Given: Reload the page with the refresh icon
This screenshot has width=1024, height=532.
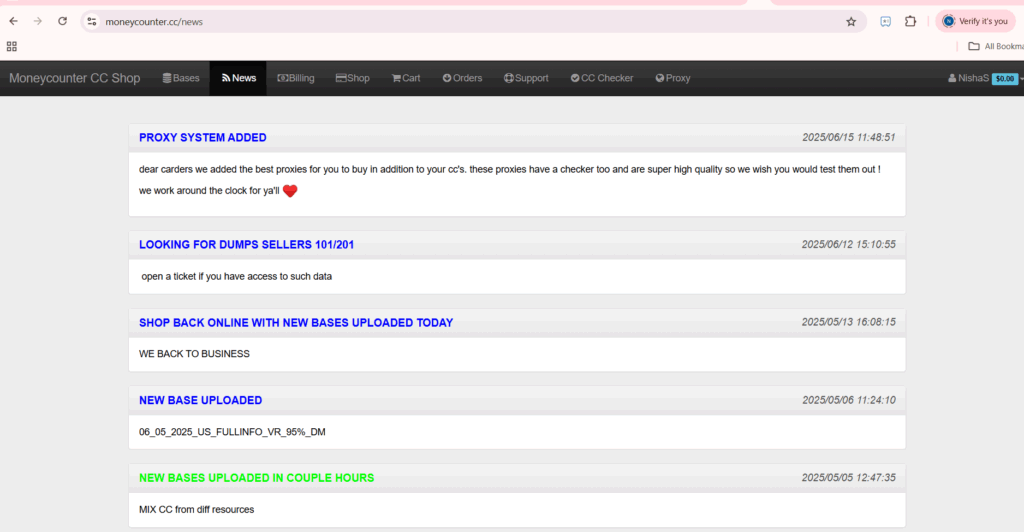Looking at the screenshot, I should point(63,21).
